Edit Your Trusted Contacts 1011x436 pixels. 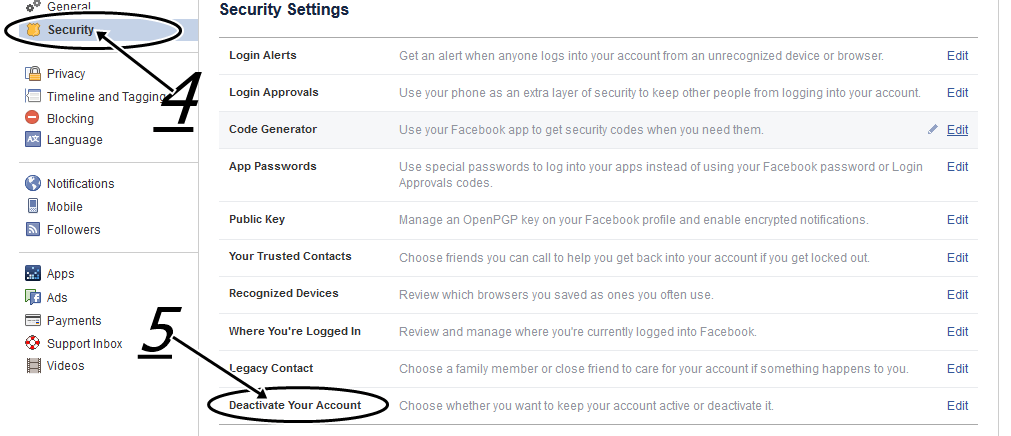[957, 257]
